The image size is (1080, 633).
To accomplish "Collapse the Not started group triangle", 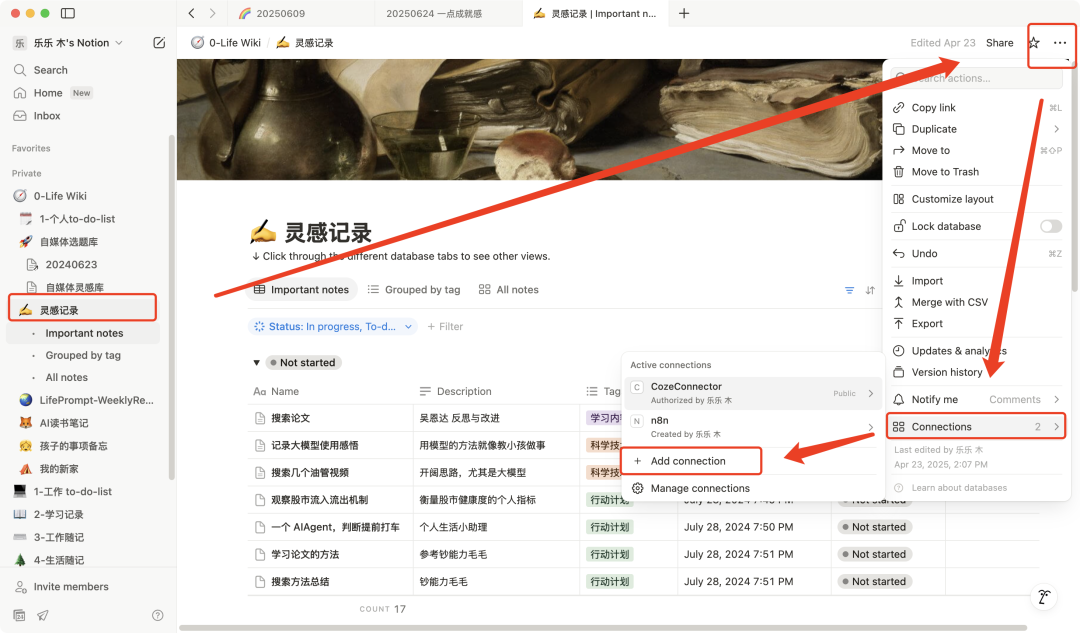I will 256,362.
